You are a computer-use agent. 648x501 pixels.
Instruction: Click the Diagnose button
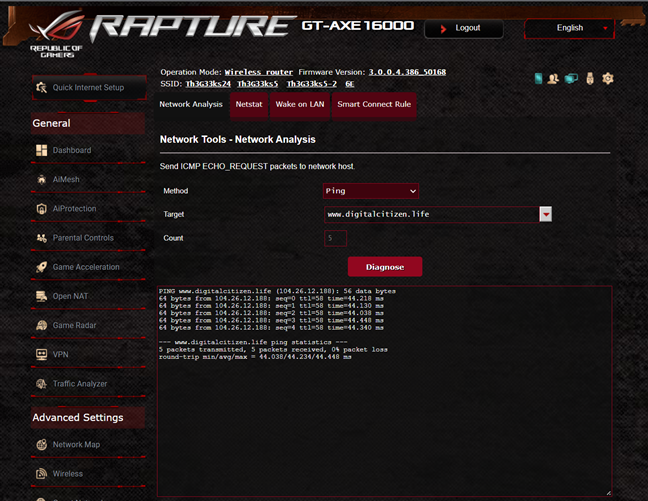coord(385,267)
